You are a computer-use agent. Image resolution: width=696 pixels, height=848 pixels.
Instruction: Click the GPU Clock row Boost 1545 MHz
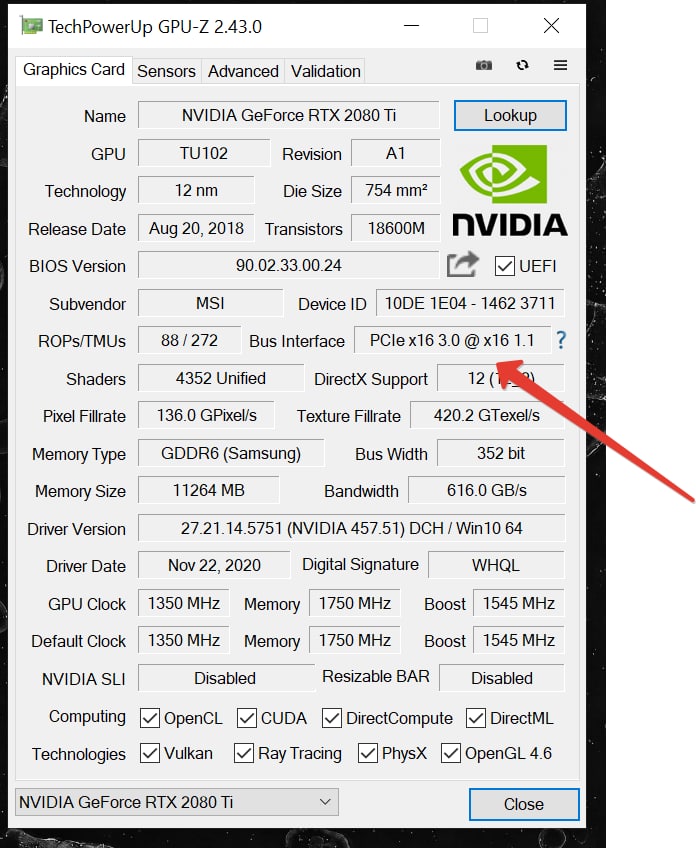coord(519,603)
